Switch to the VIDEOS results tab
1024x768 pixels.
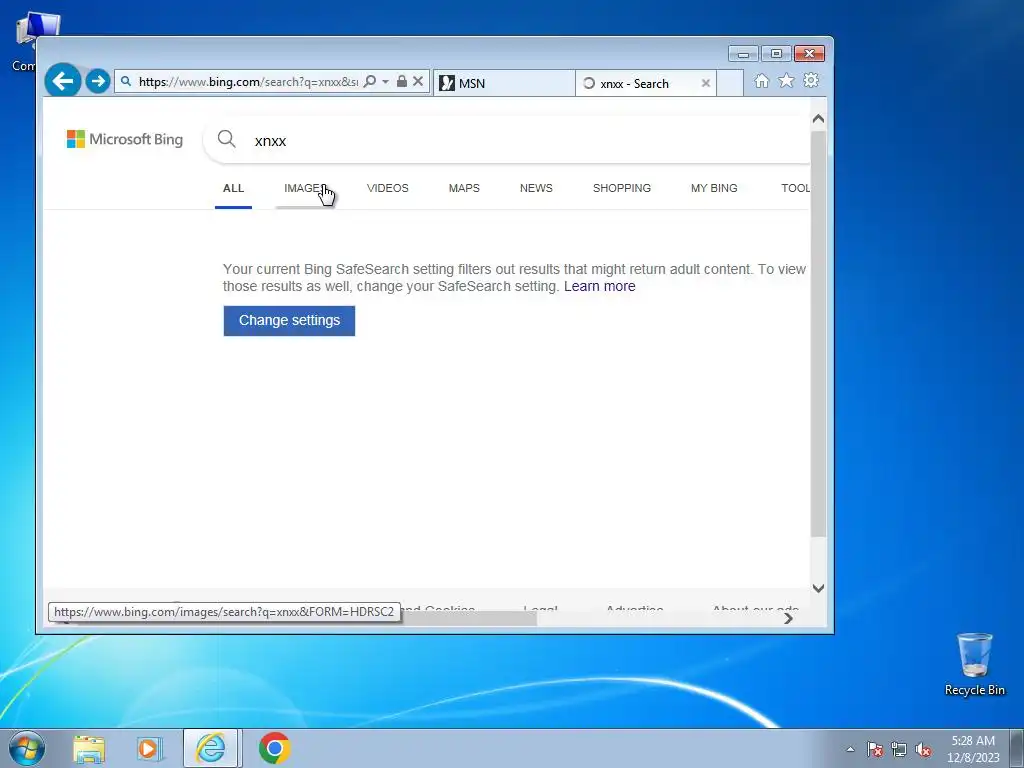coord(388,189)
